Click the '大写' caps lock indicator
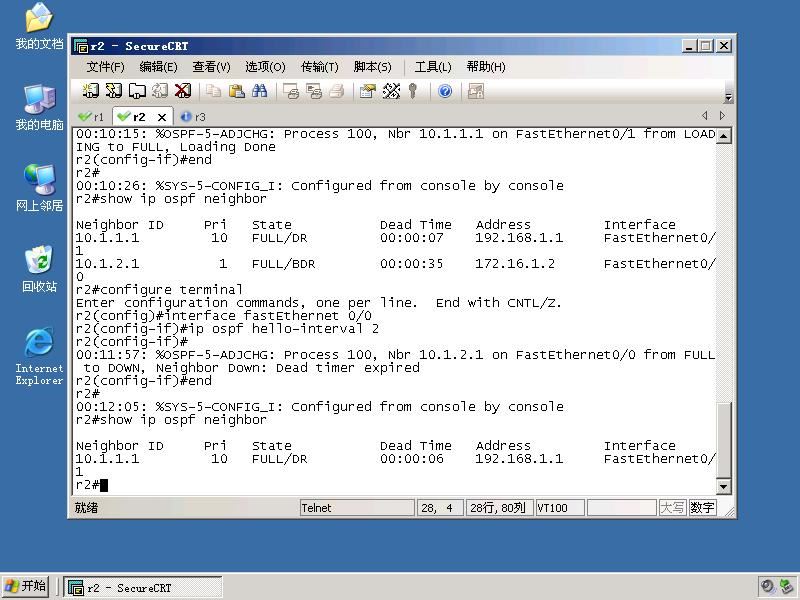This screenshot has height=600, width=800. (x=672, y=508)
